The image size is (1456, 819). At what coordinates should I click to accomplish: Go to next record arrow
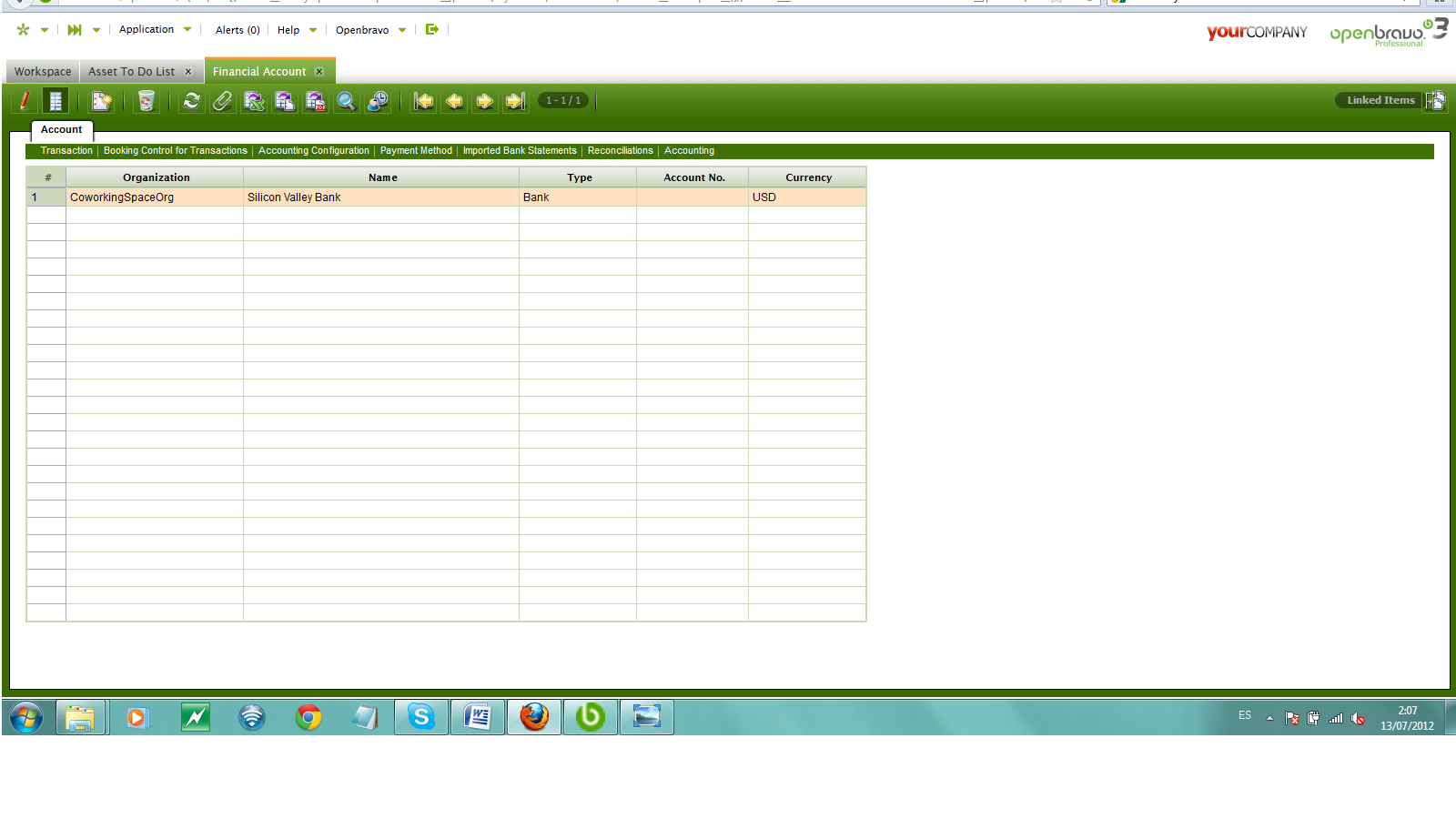click(x=485, y=101)
